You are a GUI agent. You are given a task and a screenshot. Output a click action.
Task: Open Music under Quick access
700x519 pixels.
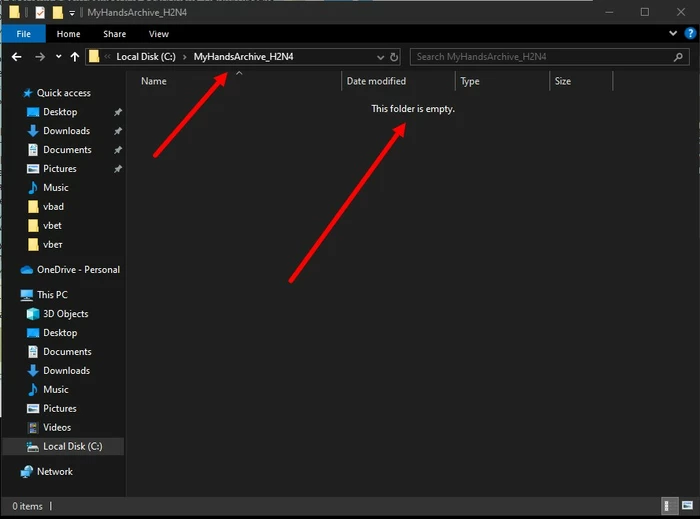pyautogui.click(x=55, y=187)
